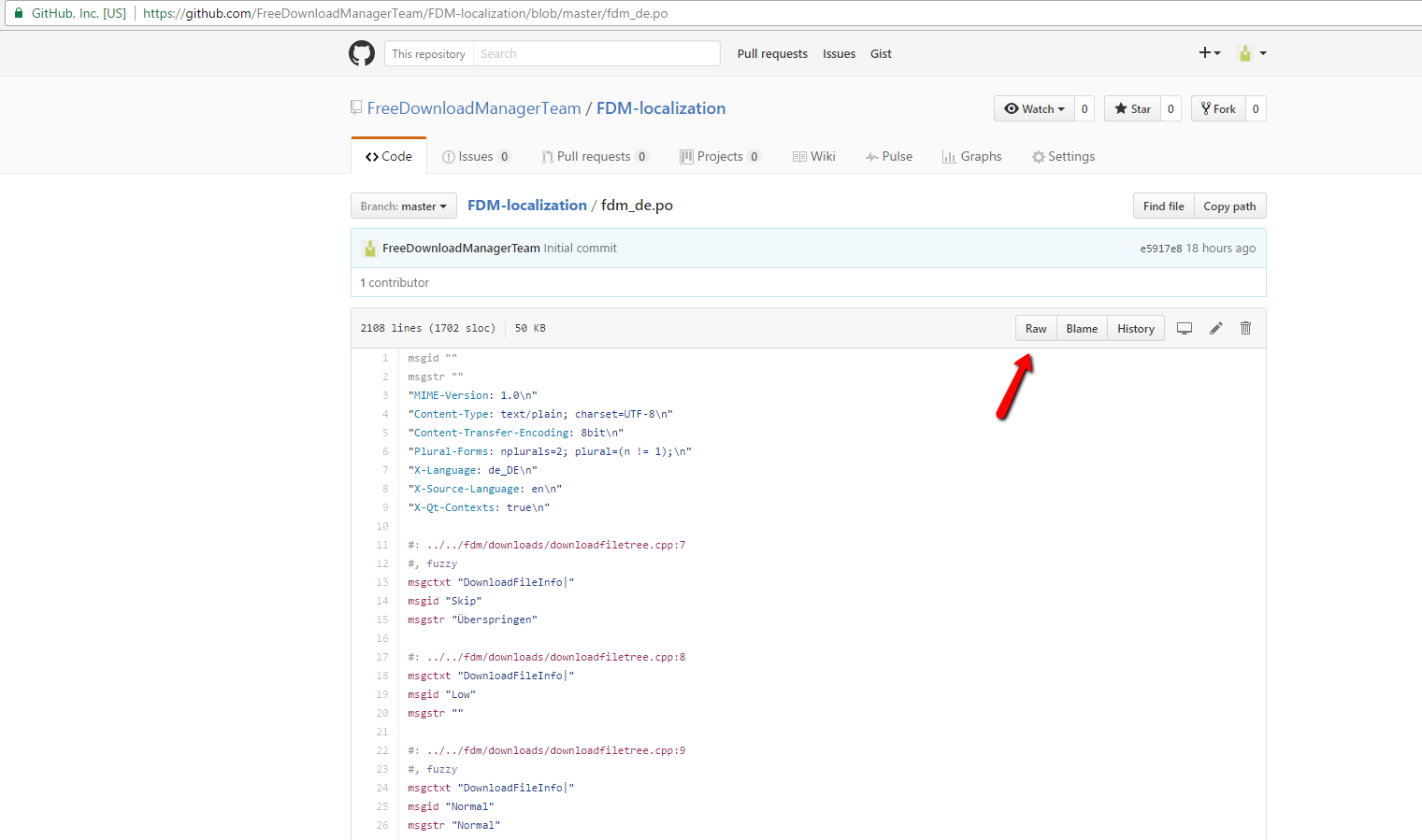The height and width of the screenshot is (840, 1422).
Task: Open the Initial commit message link
Action: [x=581, y=248]
